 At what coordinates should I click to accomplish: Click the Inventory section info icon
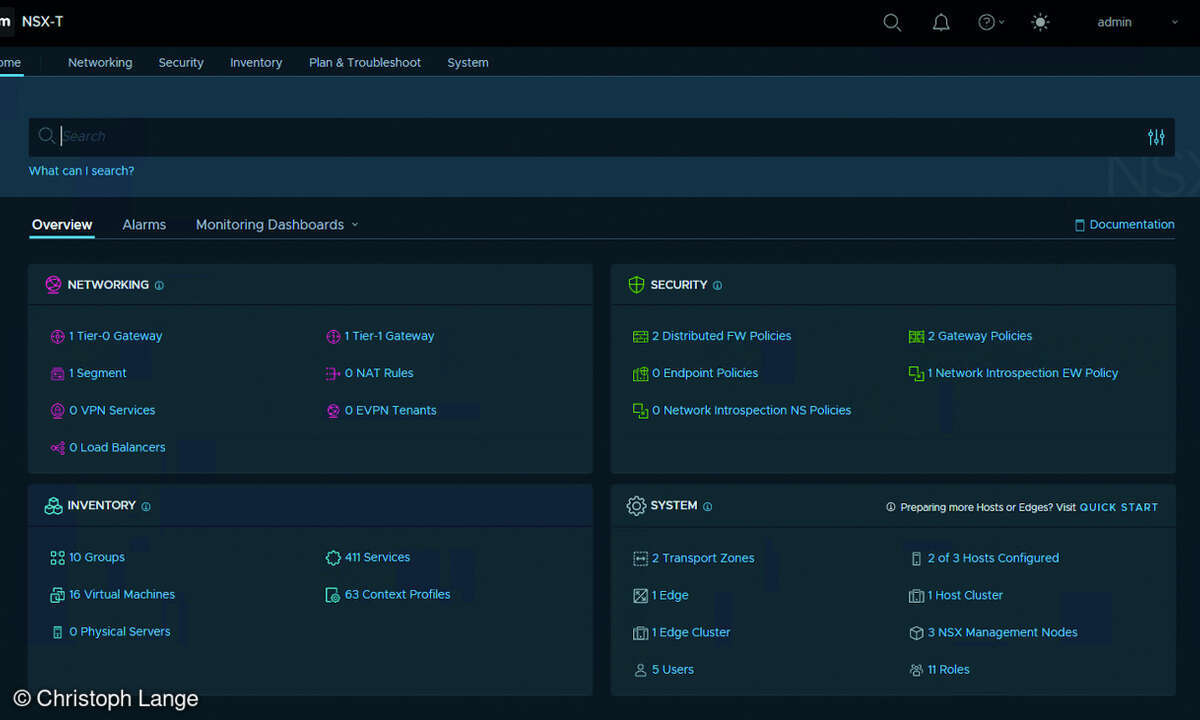(146, 506)
